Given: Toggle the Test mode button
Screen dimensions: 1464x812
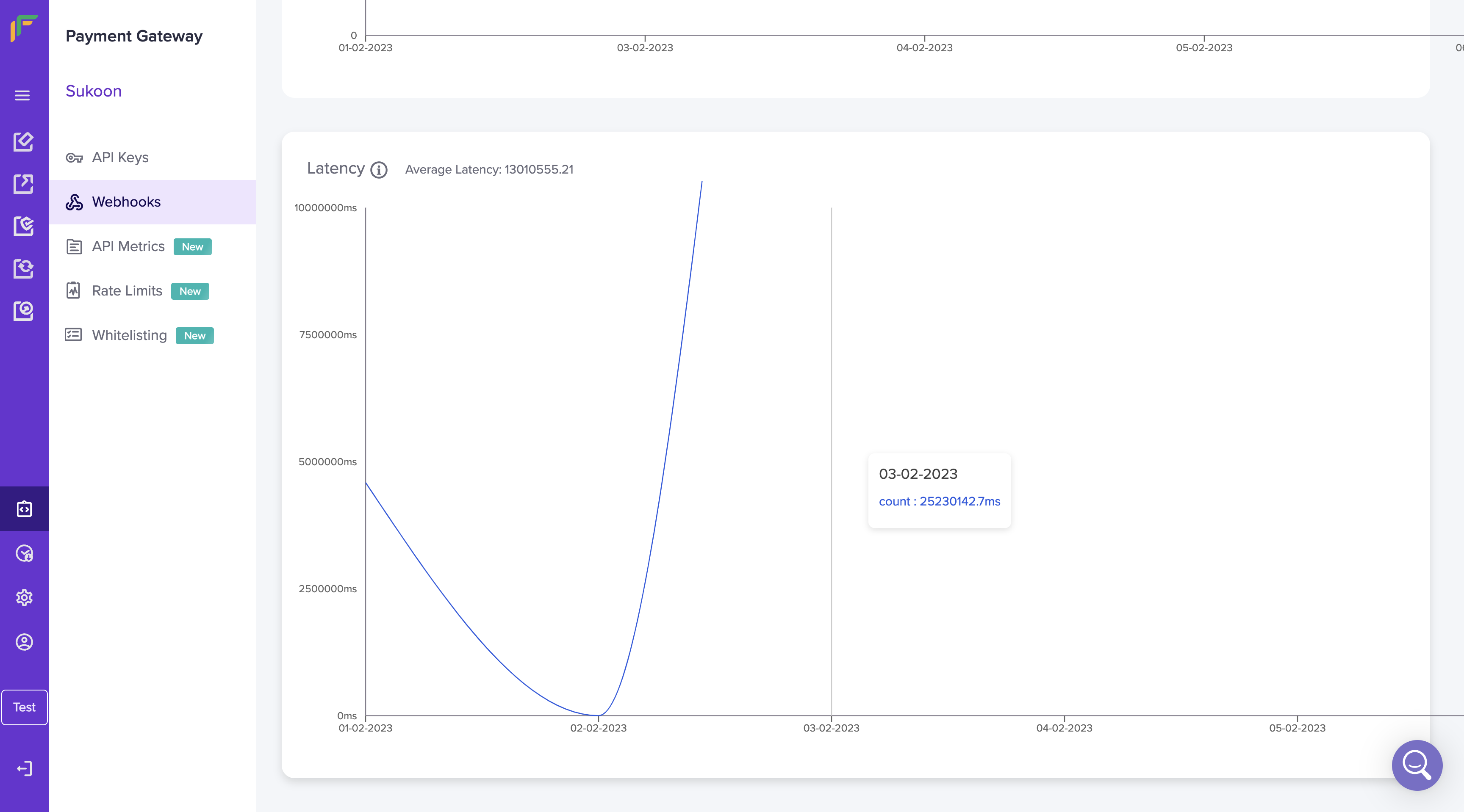Looking at the screenshot, I should coord(24,707).
